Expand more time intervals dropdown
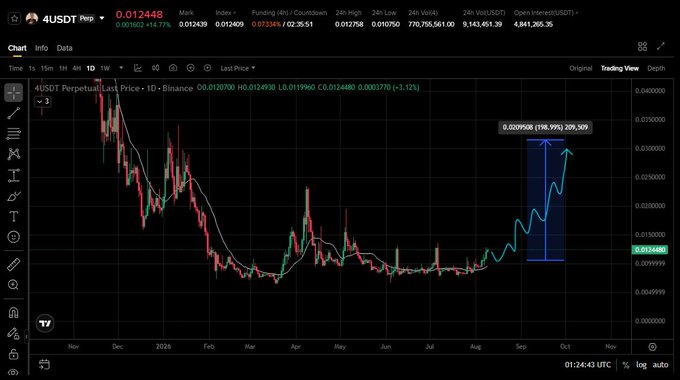This screenshot has width=680, height=380. [x=121, y=68]
